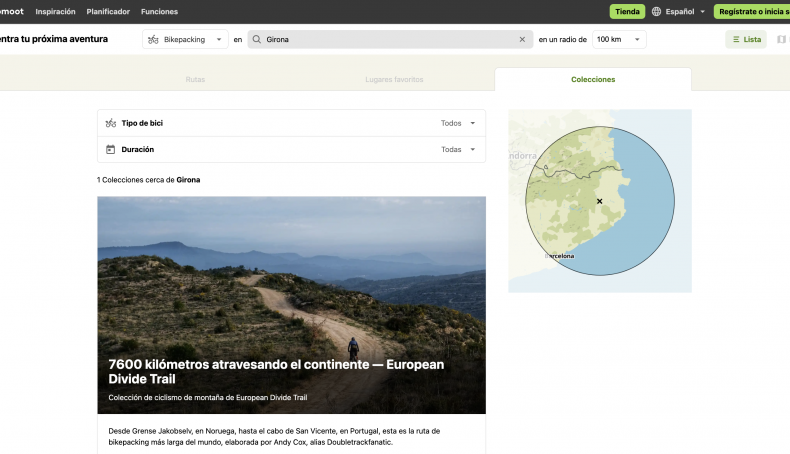Image resolution: width=790 pixels, height=454 pixels.
Task: Open the Bikepacking sport type dropdown
Action: coord(185,39)
